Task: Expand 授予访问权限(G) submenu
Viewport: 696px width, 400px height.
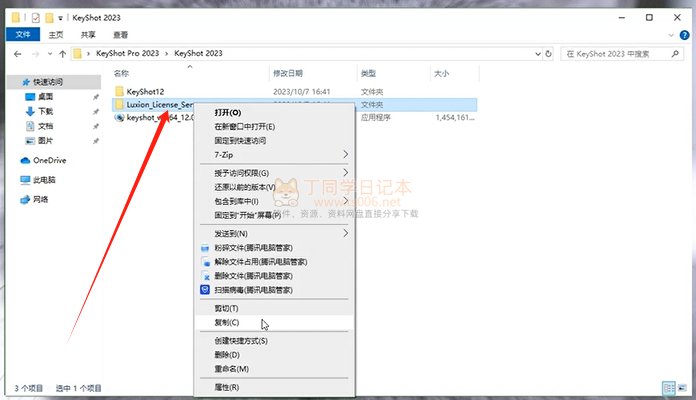Action: coord(274,173)
